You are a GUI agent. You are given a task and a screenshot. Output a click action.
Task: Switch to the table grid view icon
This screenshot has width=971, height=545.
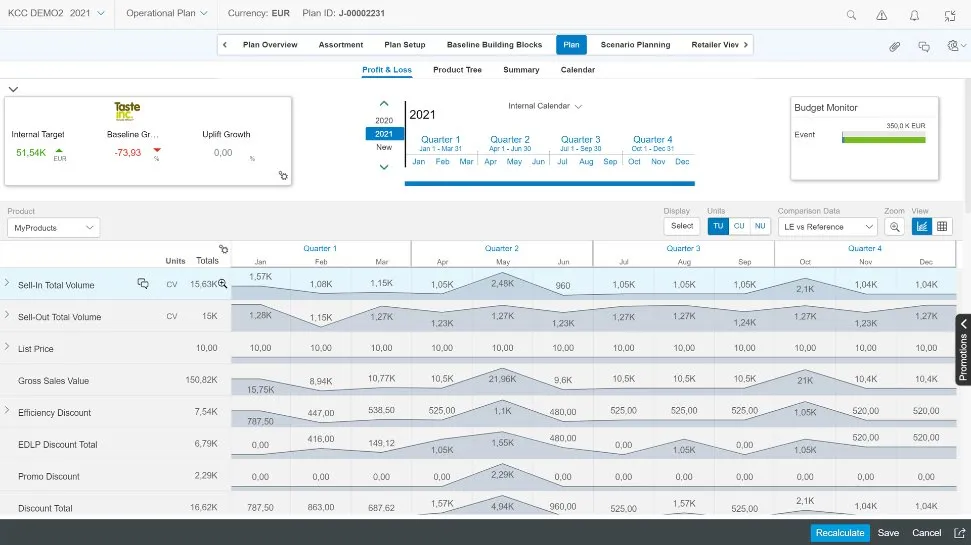pos(942,226)
